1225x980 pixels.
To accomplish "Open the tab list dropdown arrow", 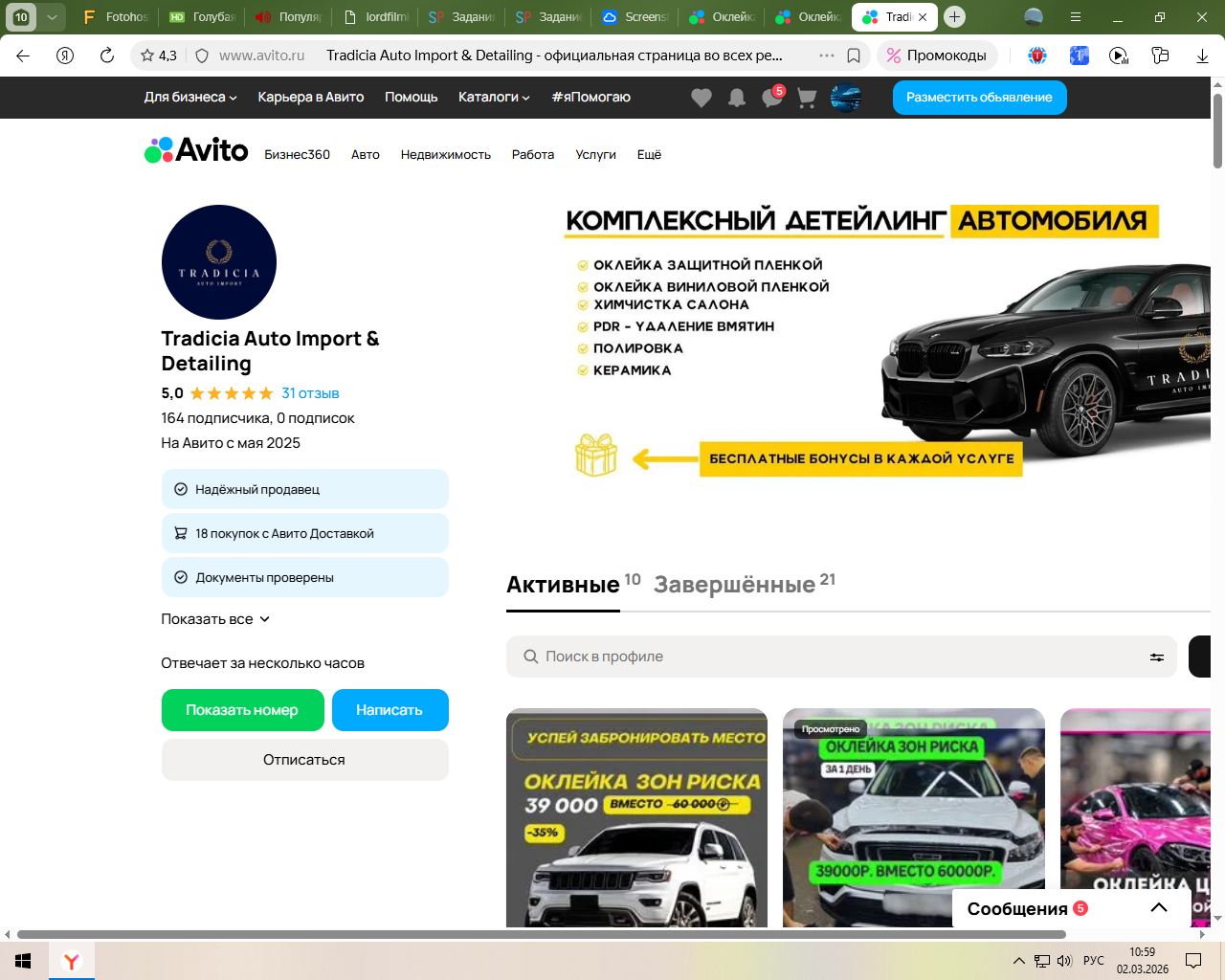I will (x=52, y=17).
